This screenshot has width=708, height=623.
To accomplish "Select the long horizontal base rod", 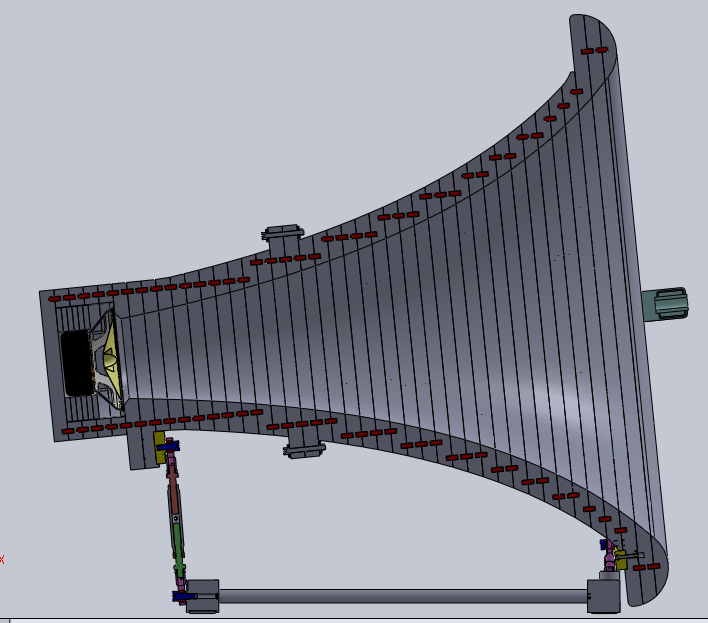I will tap(403, 596).
